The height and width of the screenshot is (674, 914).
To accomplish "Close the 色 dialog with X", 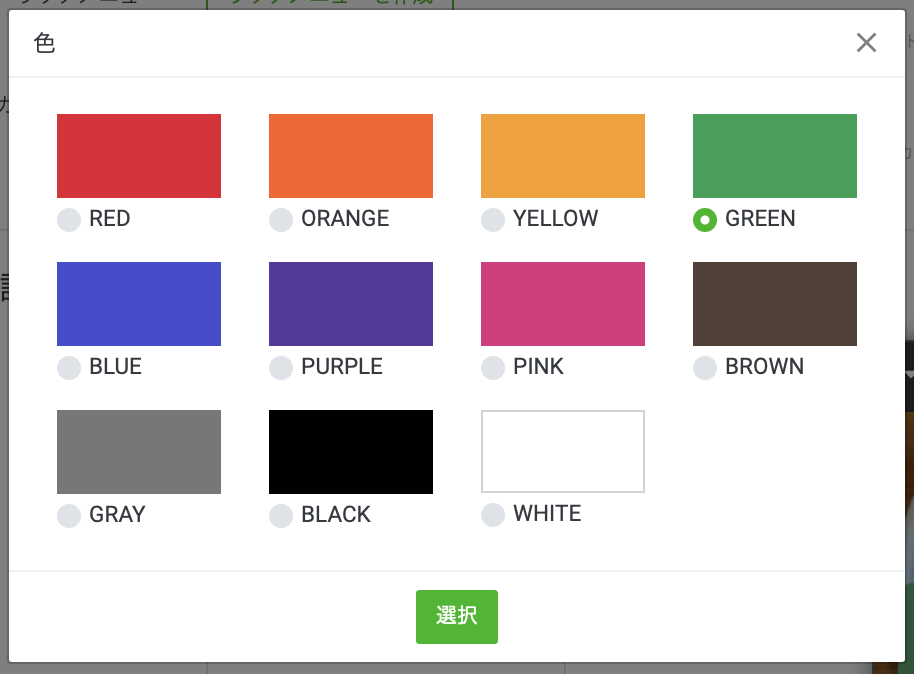I will 866,42.
